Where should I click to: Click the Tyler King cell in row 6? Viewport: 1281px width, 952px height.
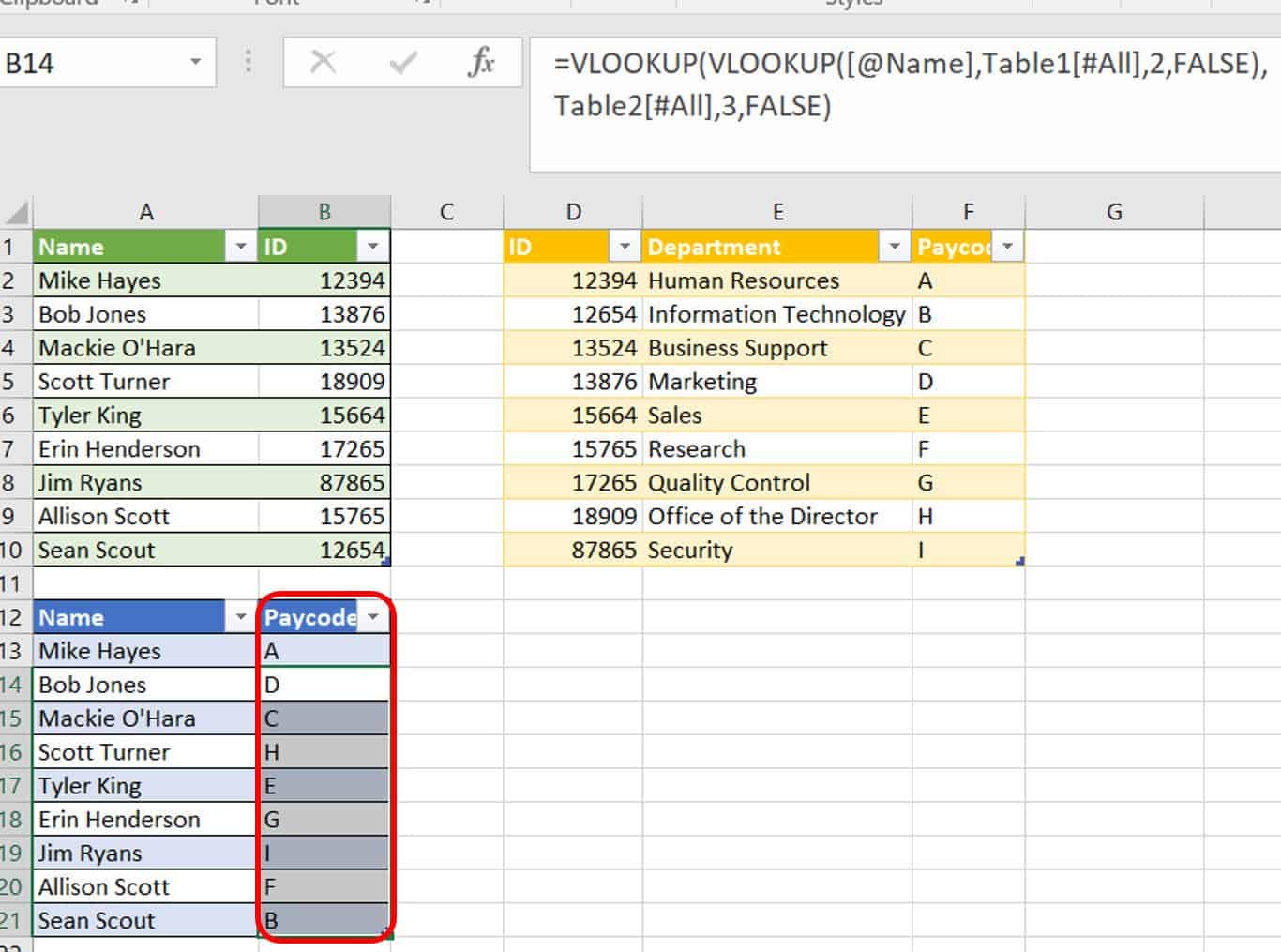pos(146,416)
